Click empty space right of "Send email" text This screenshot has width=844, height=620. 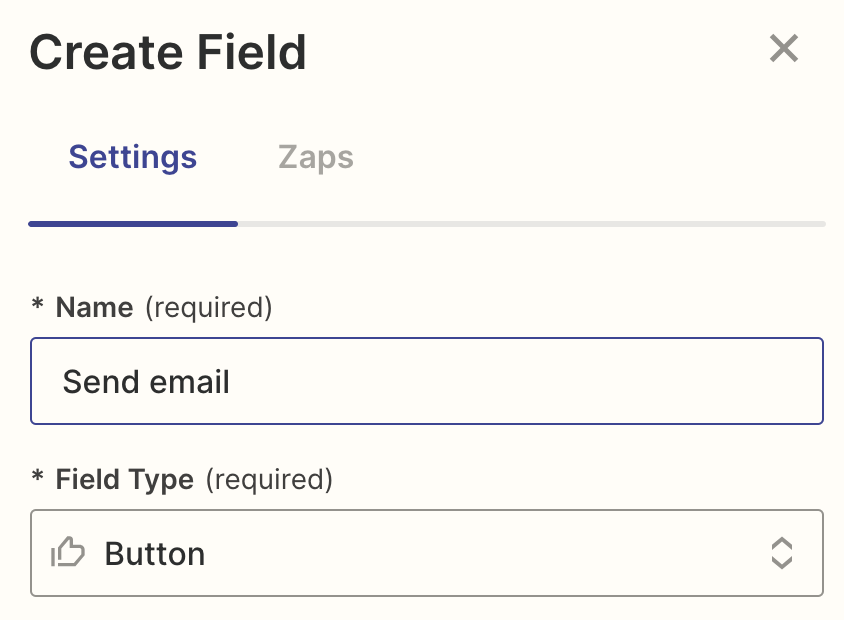pyautogui.click(x=520, y=381)
